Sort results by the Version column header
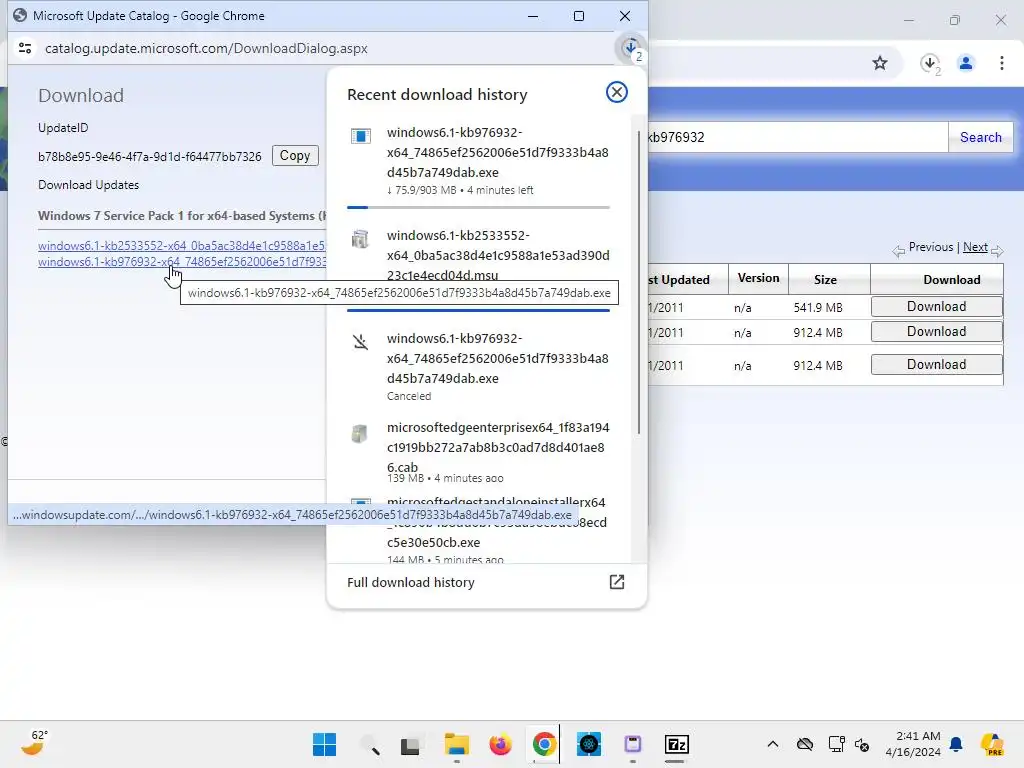 coord(758,278)
